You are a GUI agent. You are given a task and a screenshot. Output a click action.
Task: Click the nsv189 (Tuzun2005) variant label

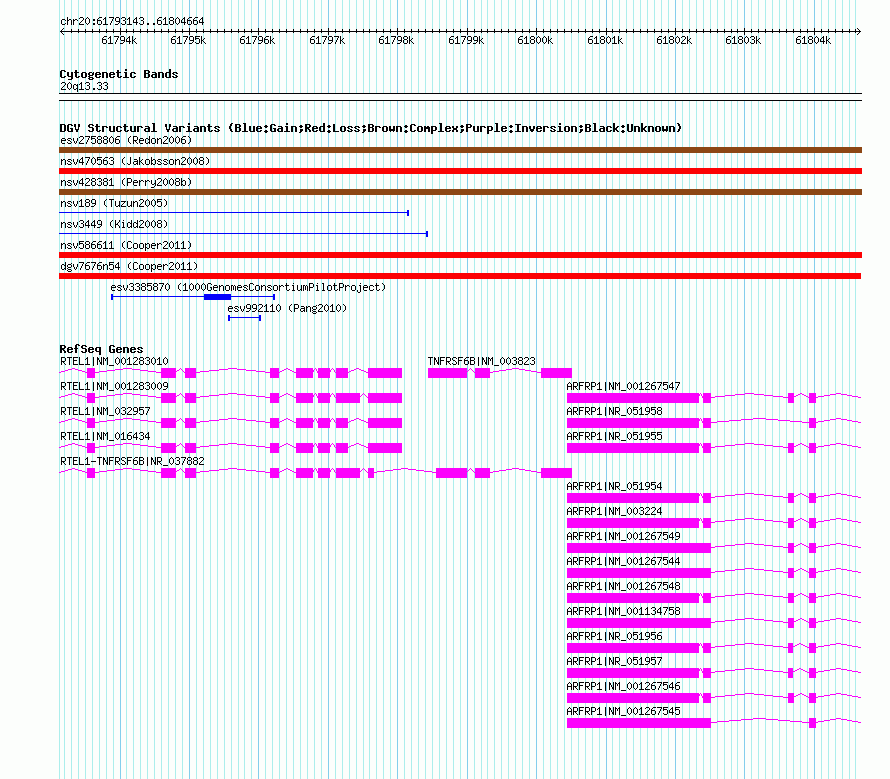(114, 203)
